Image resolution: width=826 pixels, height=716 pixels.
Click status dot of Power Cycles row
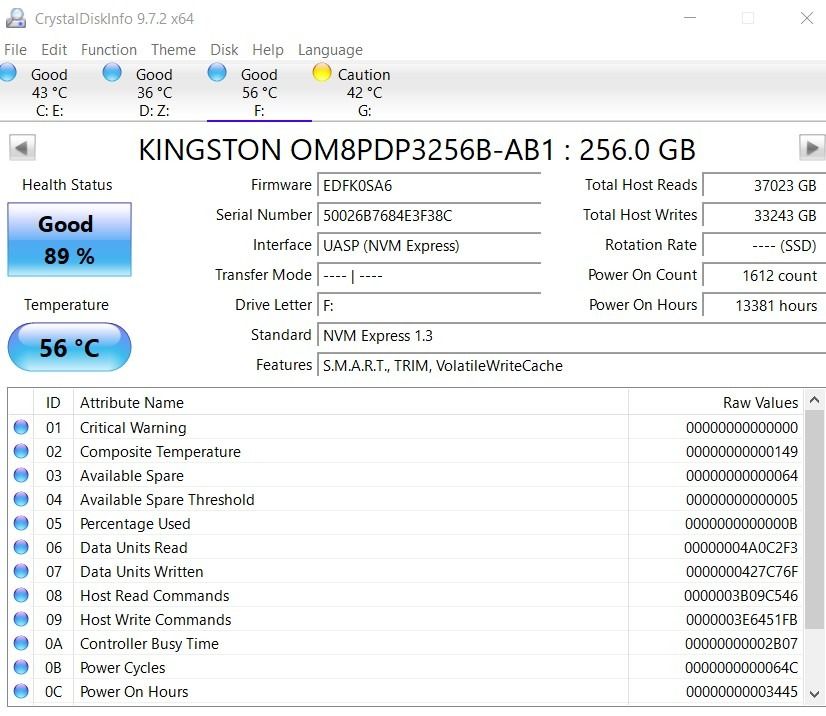21,667
